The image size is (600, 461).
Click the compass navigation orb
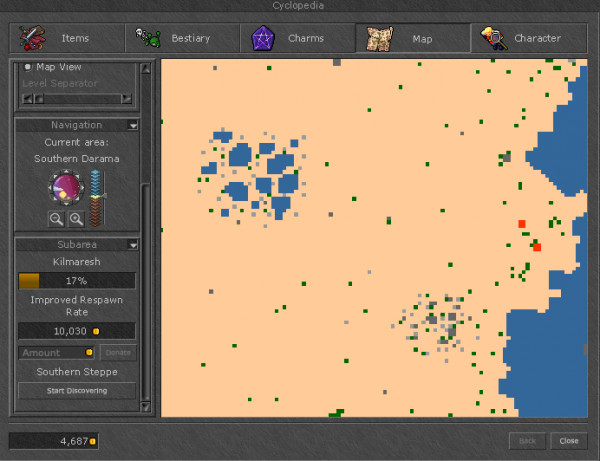coord(66,188)
